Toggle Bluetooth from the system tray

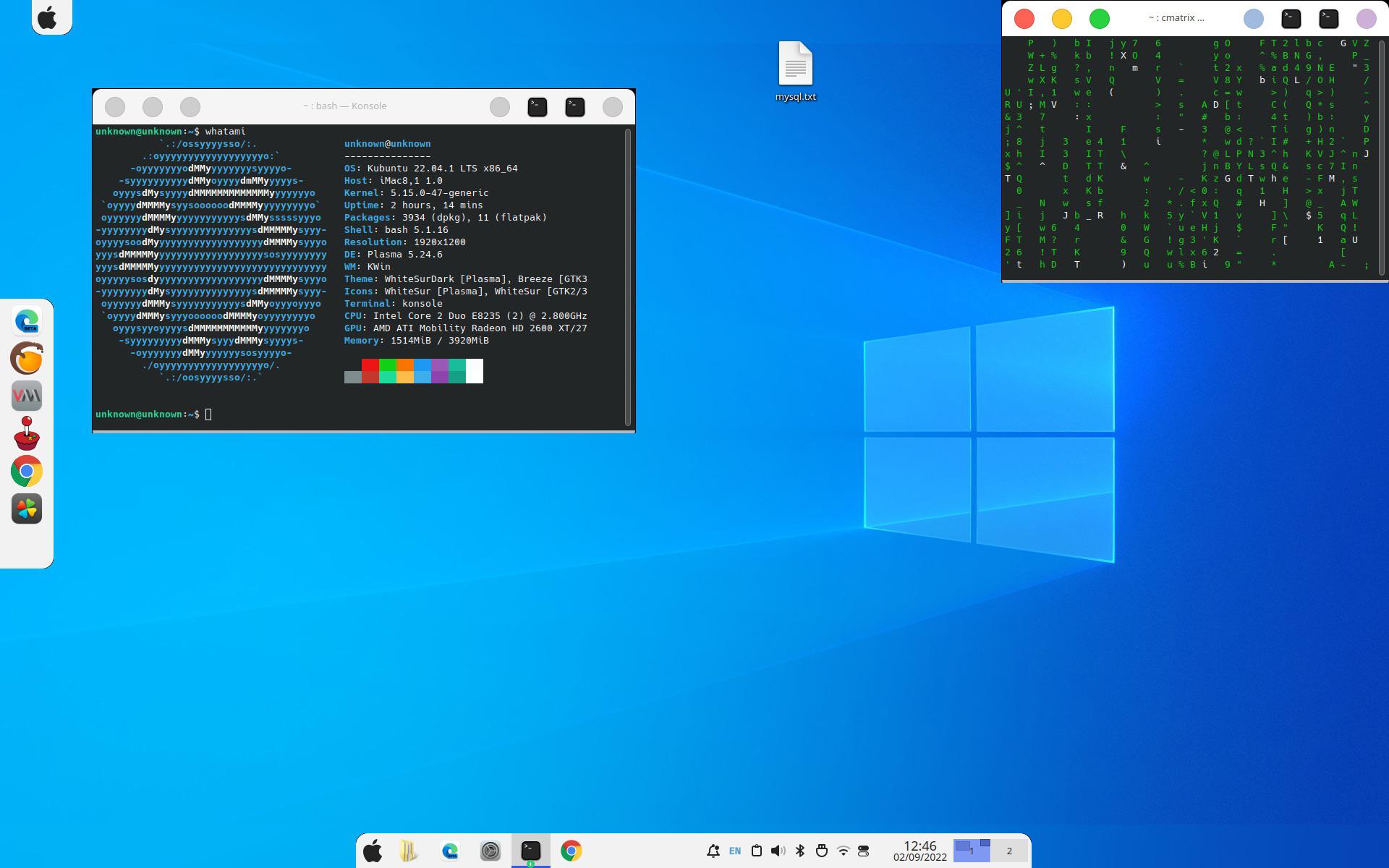(799, 851)
